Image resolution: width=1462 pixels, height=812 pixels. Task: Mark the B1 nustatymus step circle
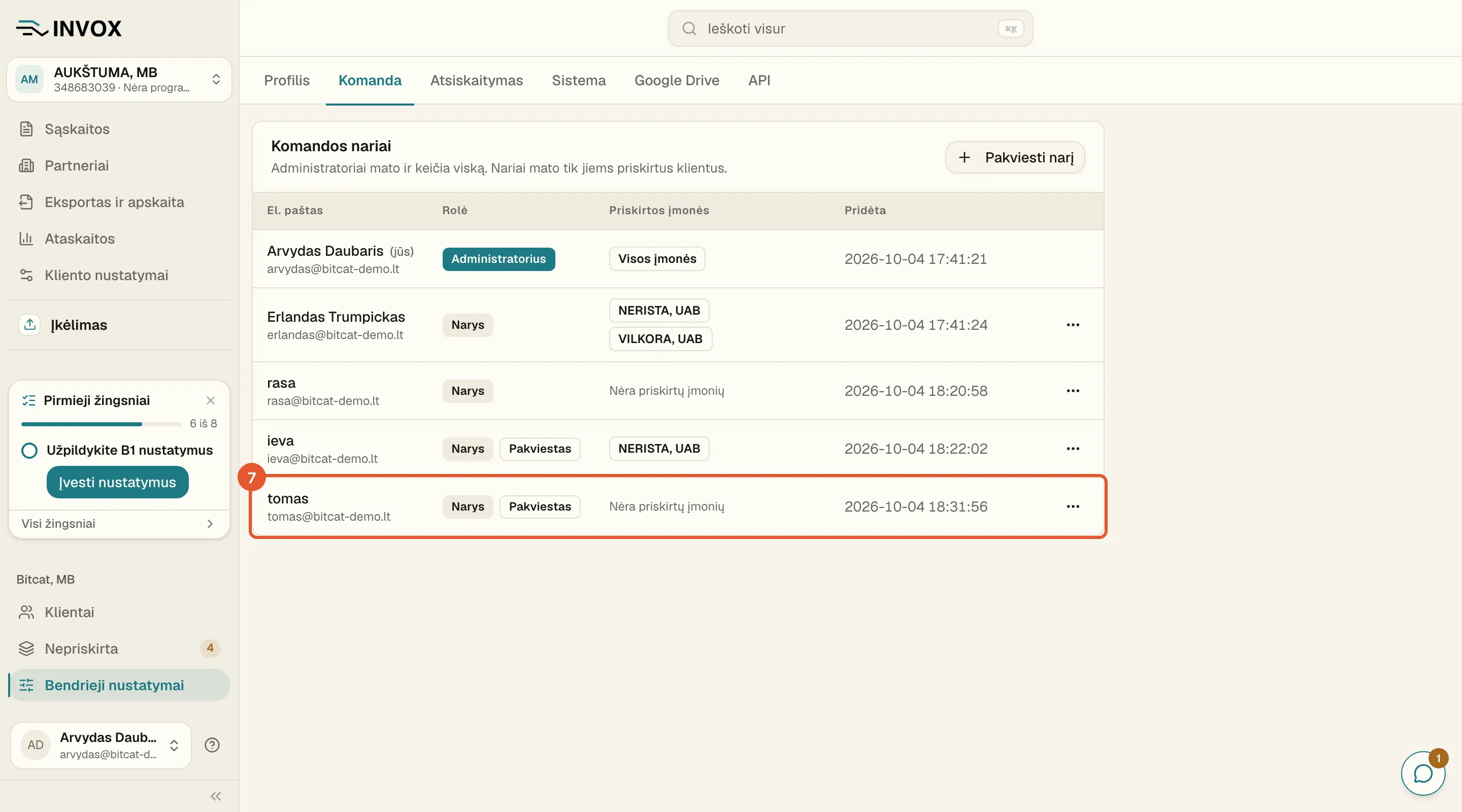pyautogui.click(x=29, y=451)
